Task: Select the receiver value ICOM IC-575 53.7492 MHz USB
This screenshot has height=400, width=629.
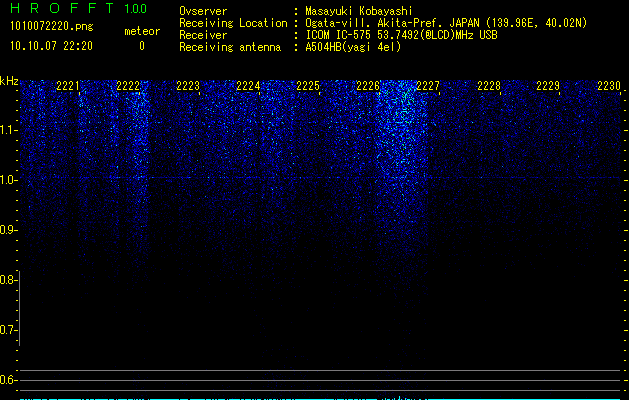Action: coord(401,35)
